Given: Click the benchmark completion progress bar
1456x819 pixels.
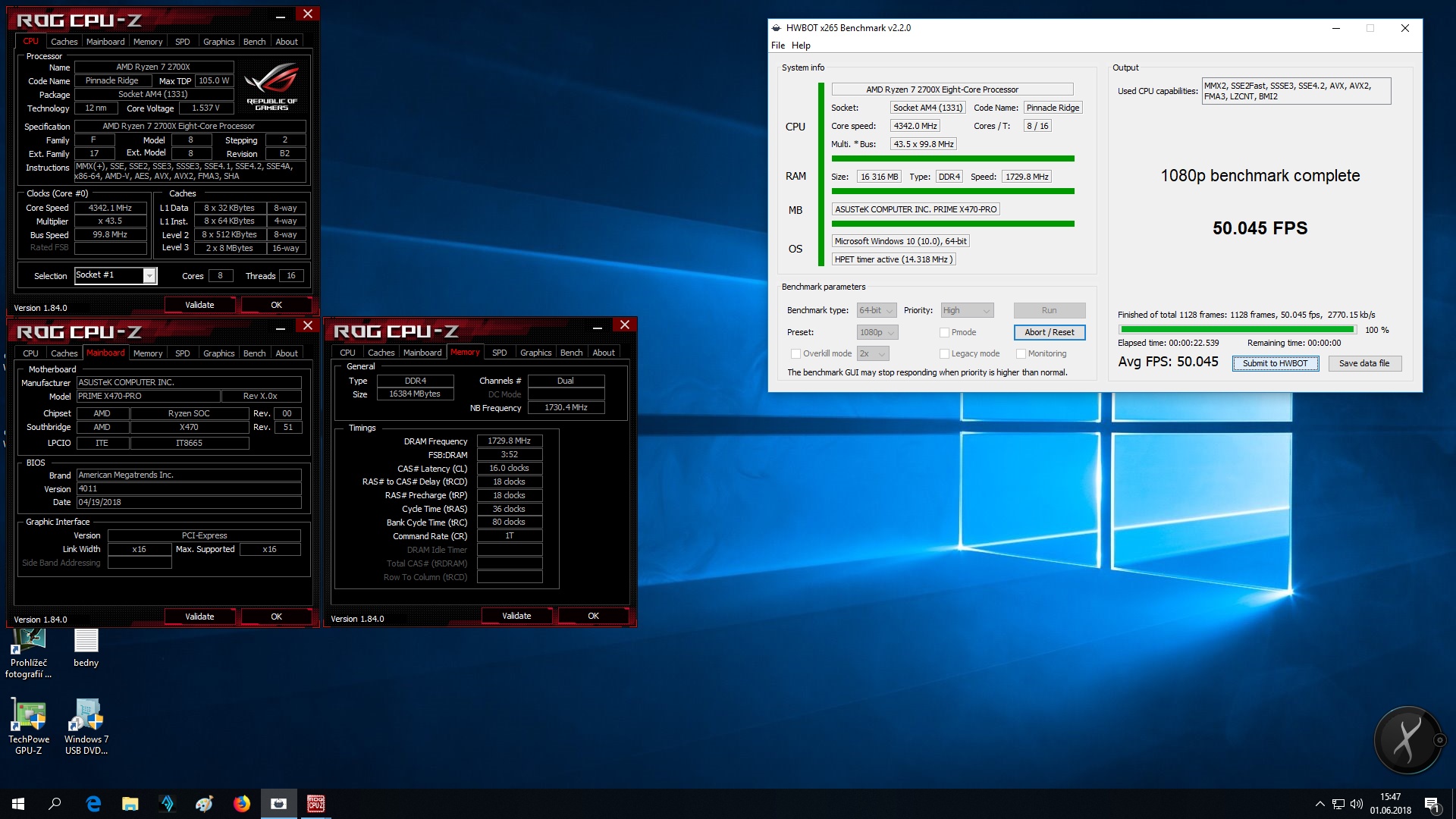Looking at the screenshot, I should [x=1238, y=330].
